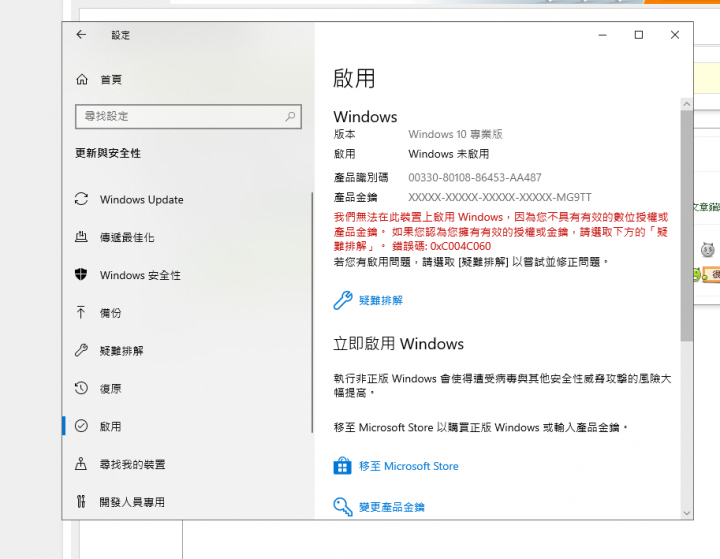Click the 啟用 checkmark circle icon
The image size is (720, 559).
(x=81, y=426)
